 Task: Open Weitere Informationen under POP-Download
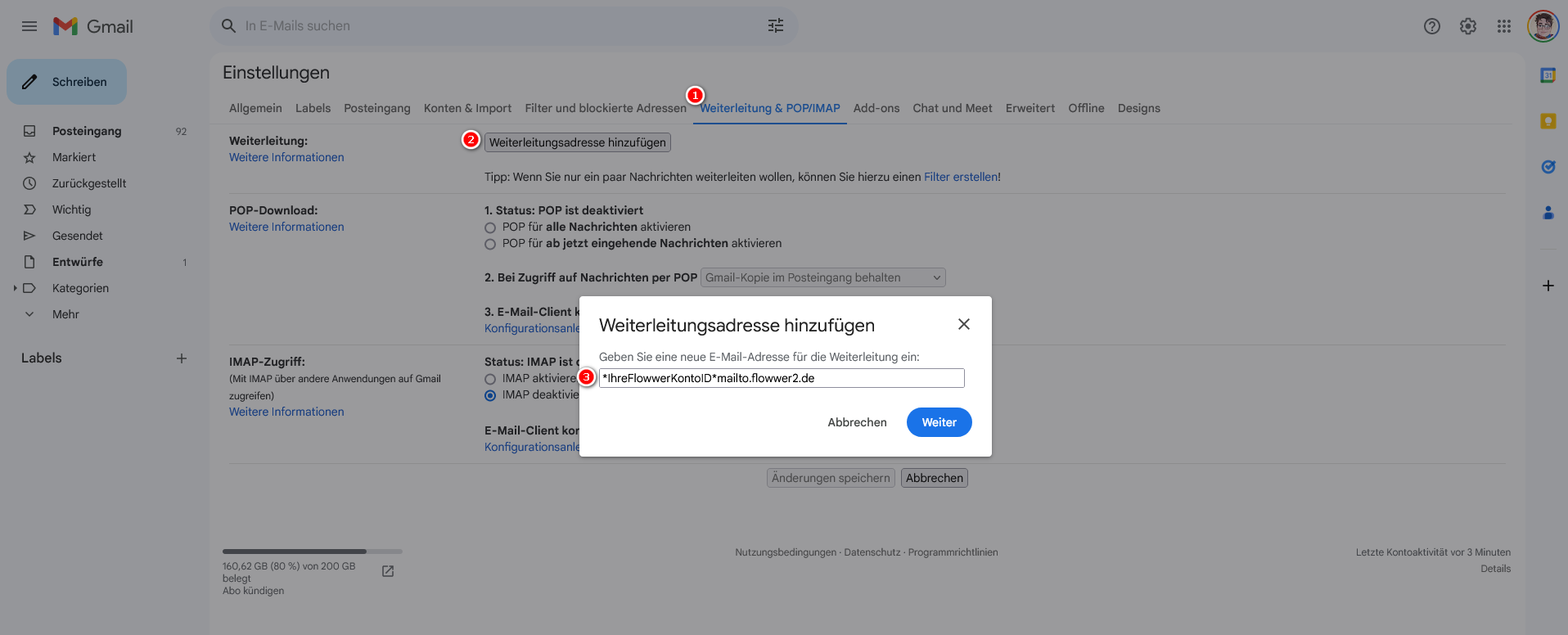click(x=286, y=227)
